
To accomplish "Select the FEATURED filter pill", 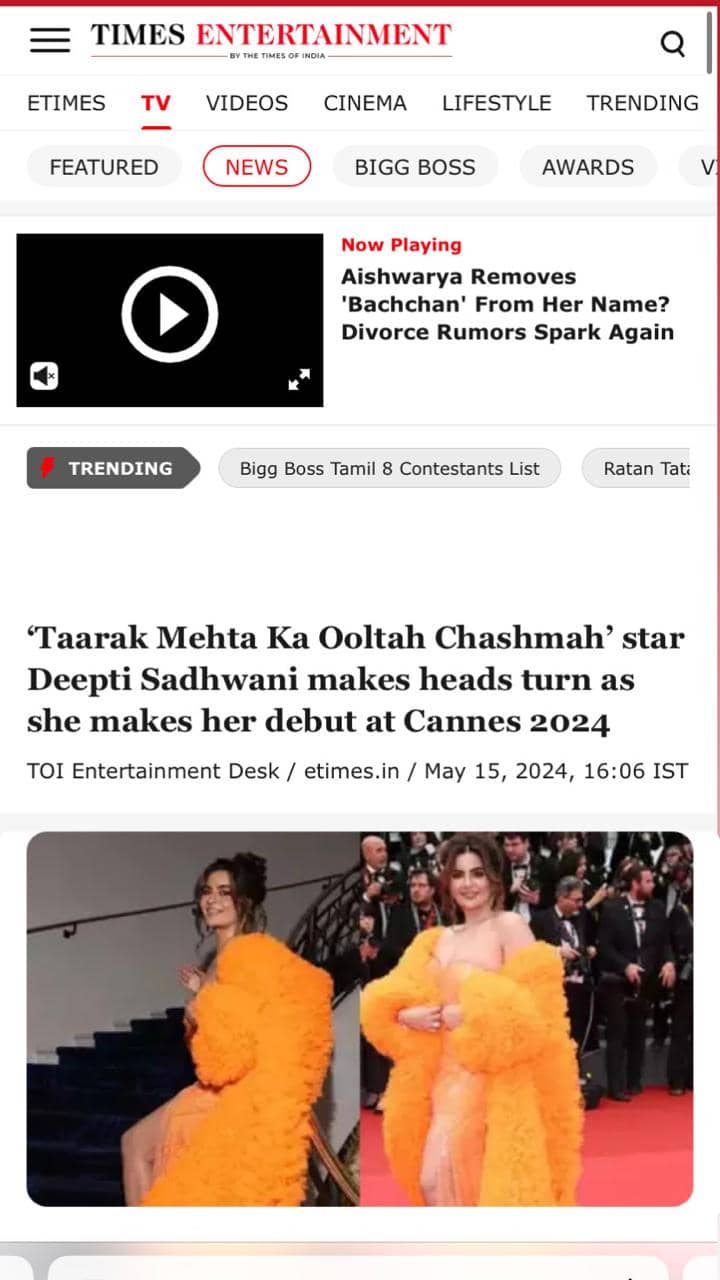I will pos(104,167).
